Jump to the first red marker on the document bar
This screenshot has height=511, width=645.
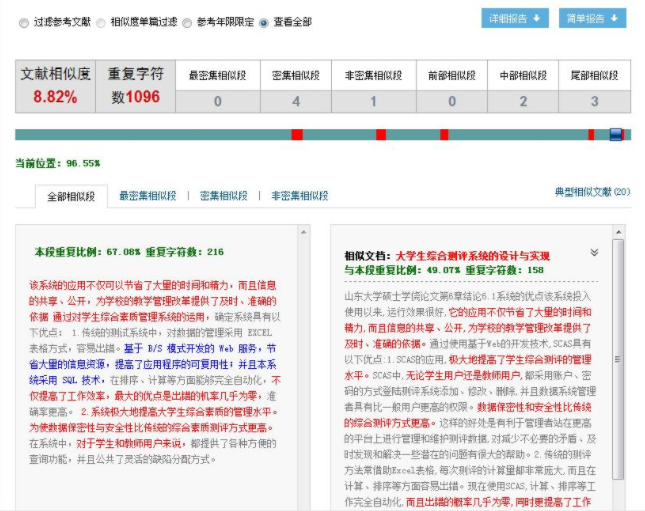click(297, 134)
